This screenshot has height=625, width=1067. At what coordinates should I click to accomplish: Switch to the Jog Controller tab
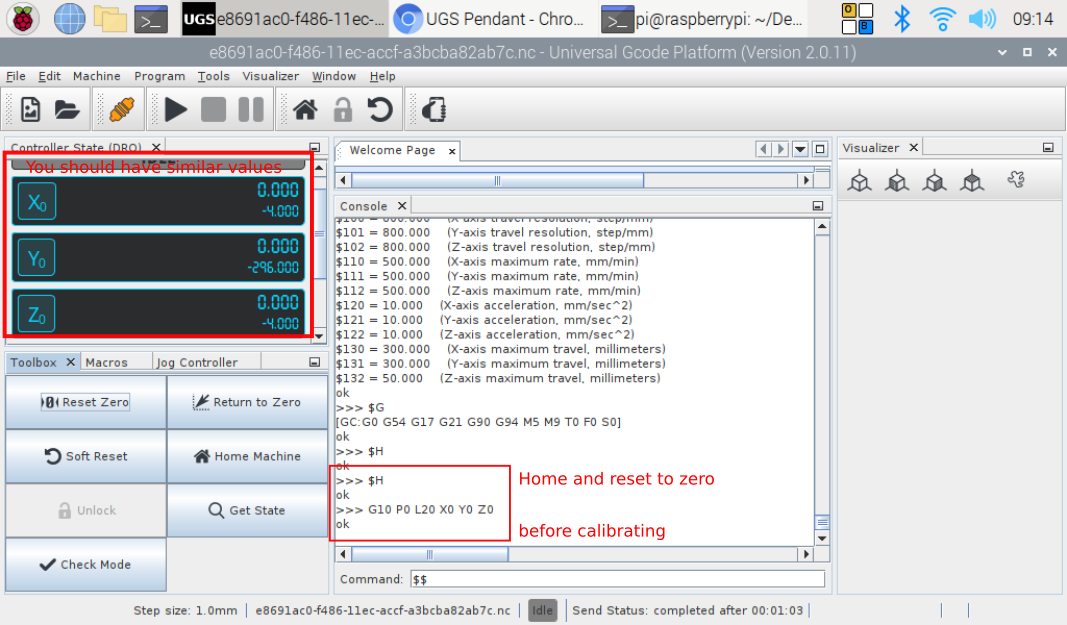click(x=197, y=362)
